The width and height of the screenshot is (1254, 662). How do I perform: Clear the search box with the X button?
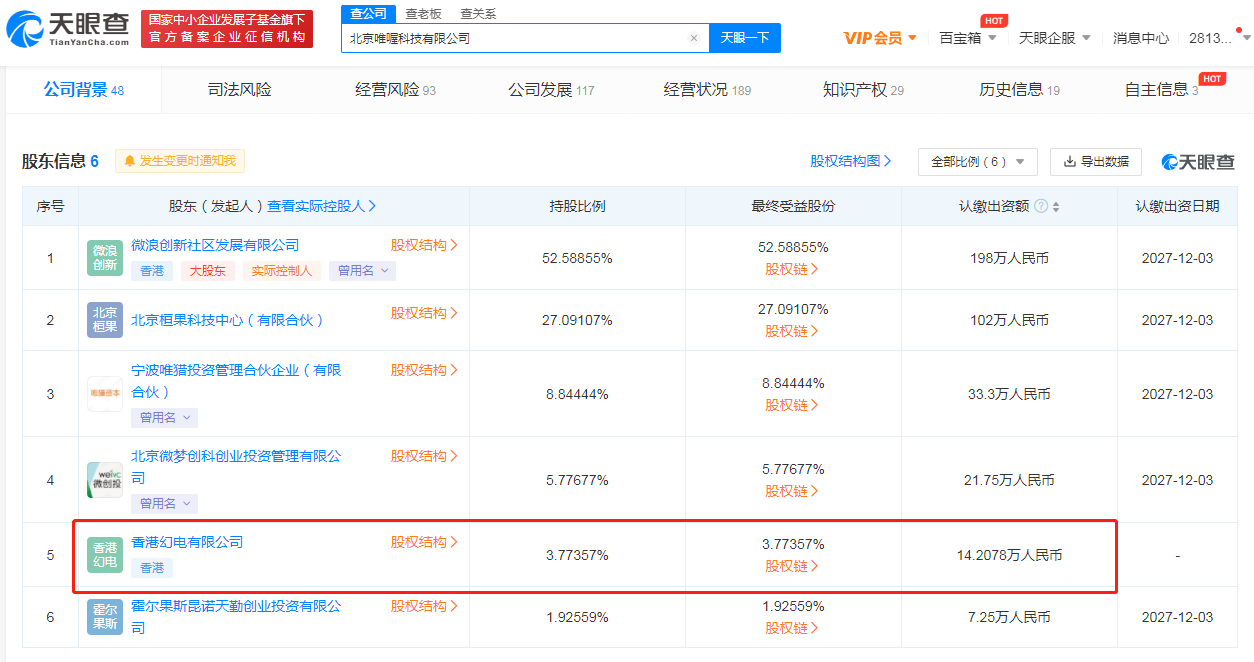click(694, 37)
